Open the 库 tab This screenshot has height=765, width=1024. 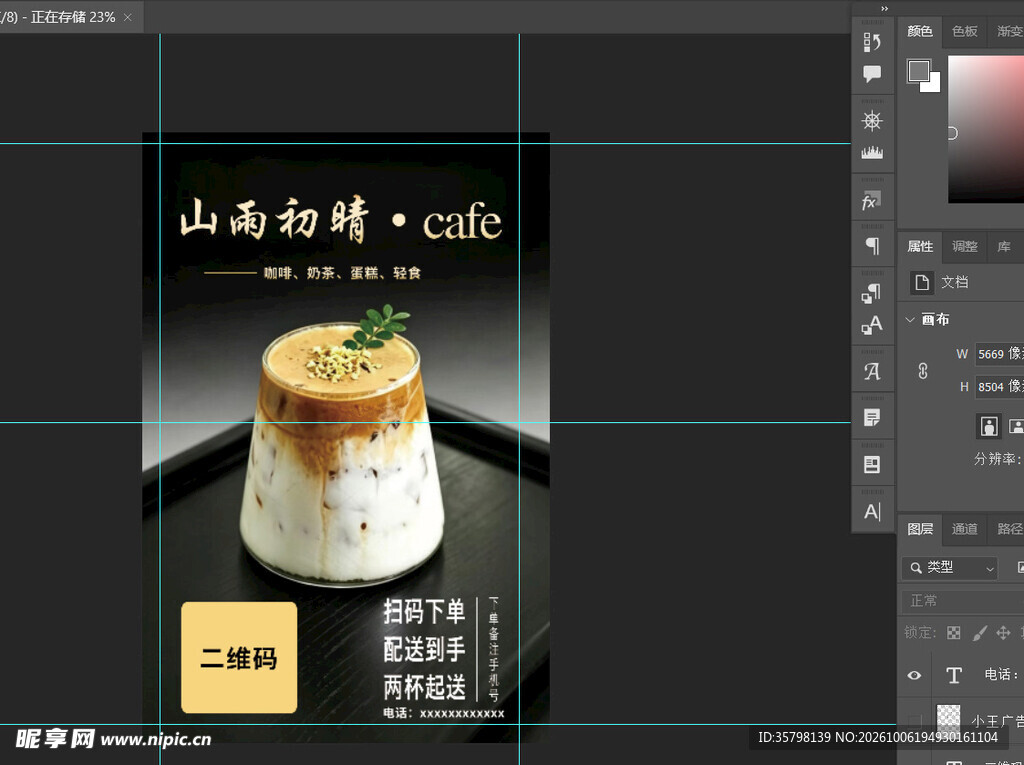[x=1004, y=246]
